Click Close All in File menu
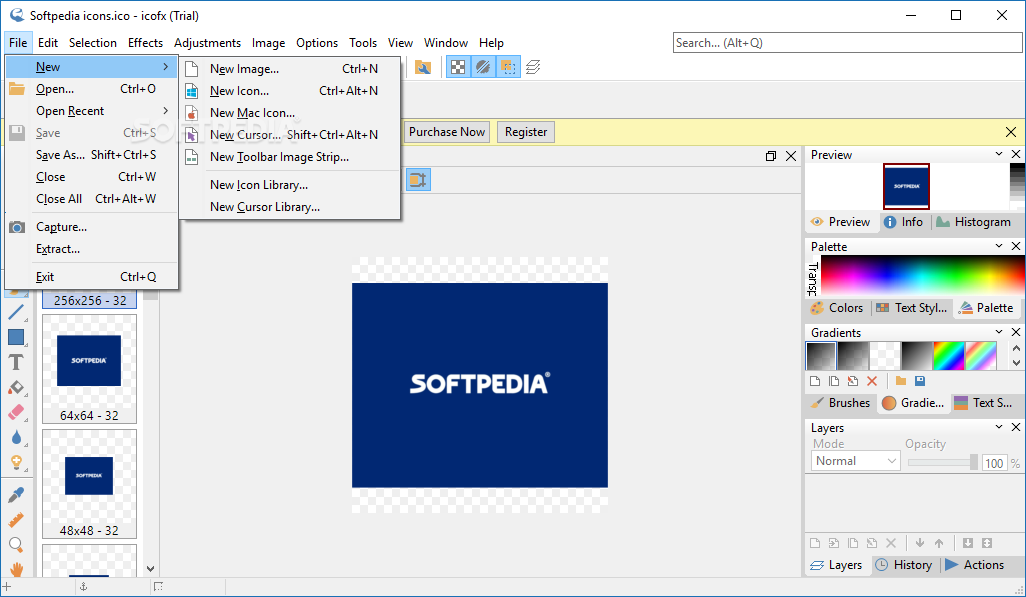The image size is (1026, 597). [x=92, y=199]
